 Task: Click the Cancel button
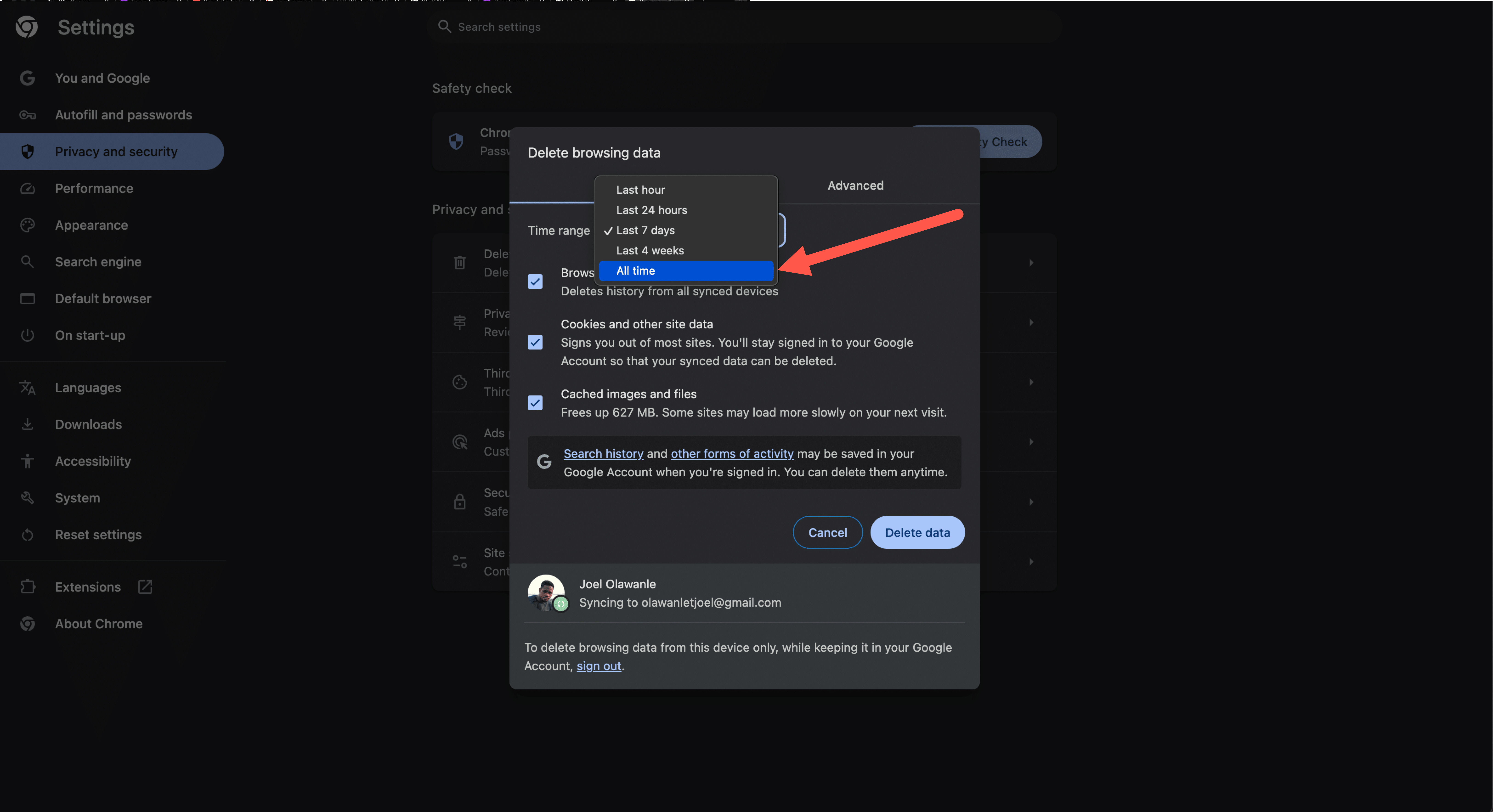click(827, 532)
